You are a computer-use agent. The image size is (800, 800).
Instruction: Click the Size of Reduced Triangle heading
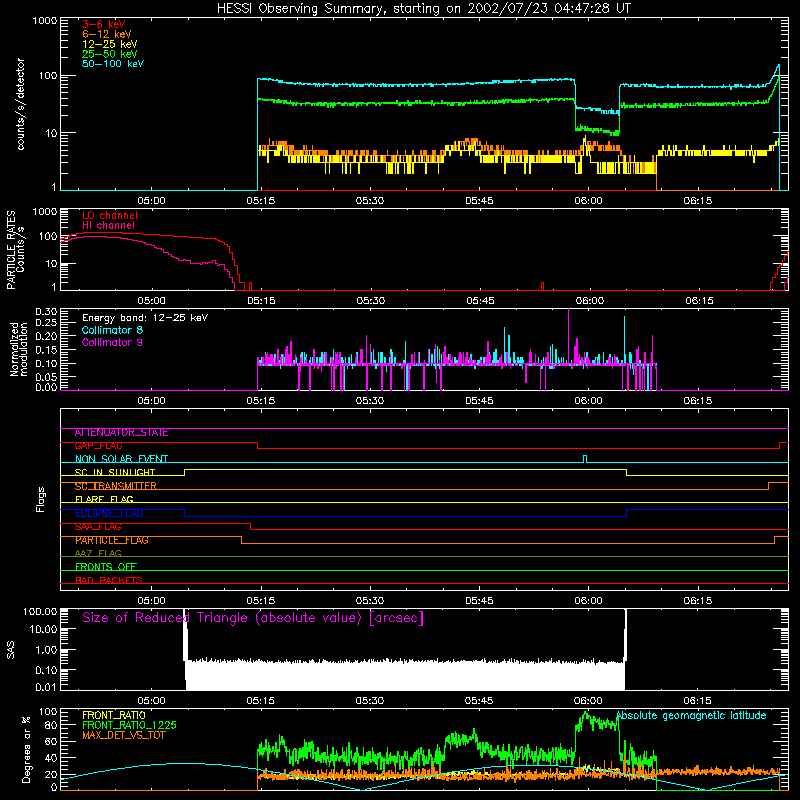pos(253,618)
